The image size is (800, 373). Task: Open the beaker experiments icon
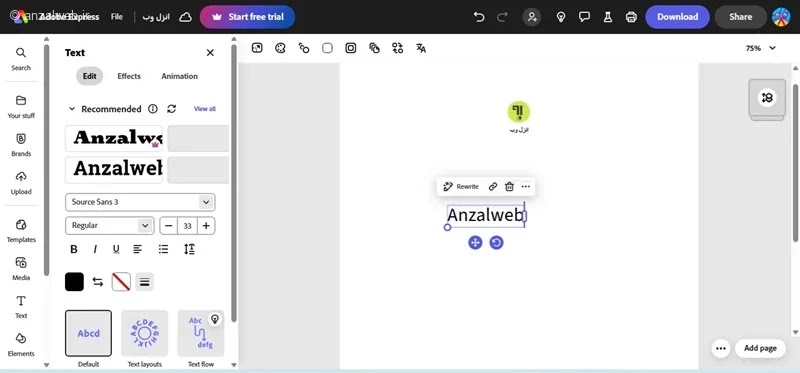[x=608, y=17]
